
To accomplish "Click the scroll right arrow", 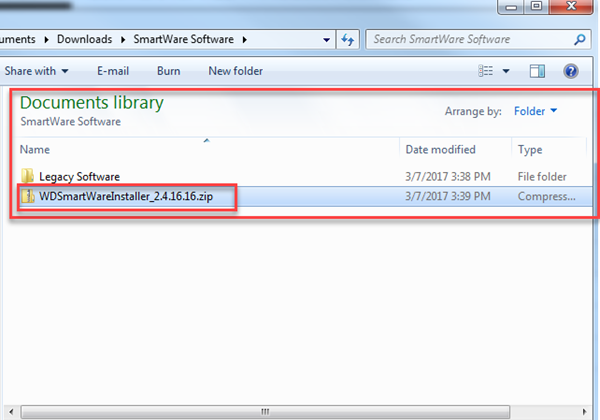I will click(584, 412).
